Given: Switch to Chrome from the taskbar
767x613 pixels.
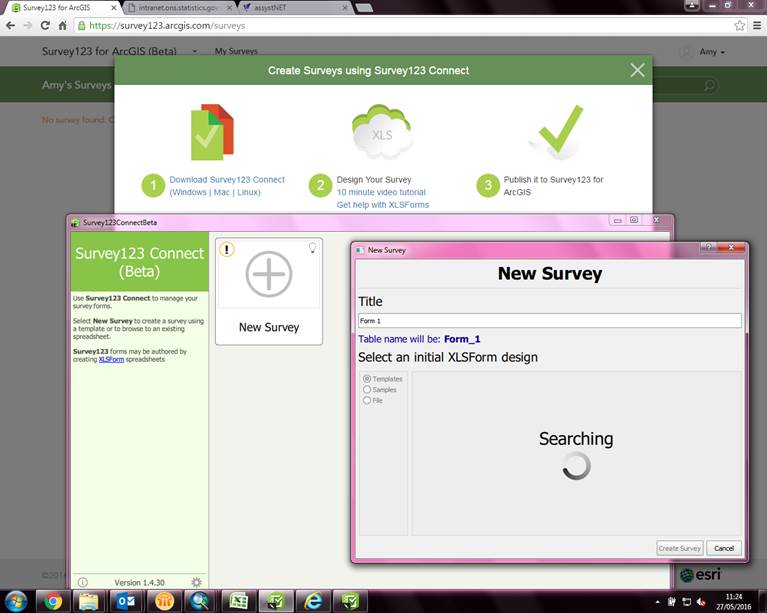Looking at the screenshot, I should tap(53, 601).
